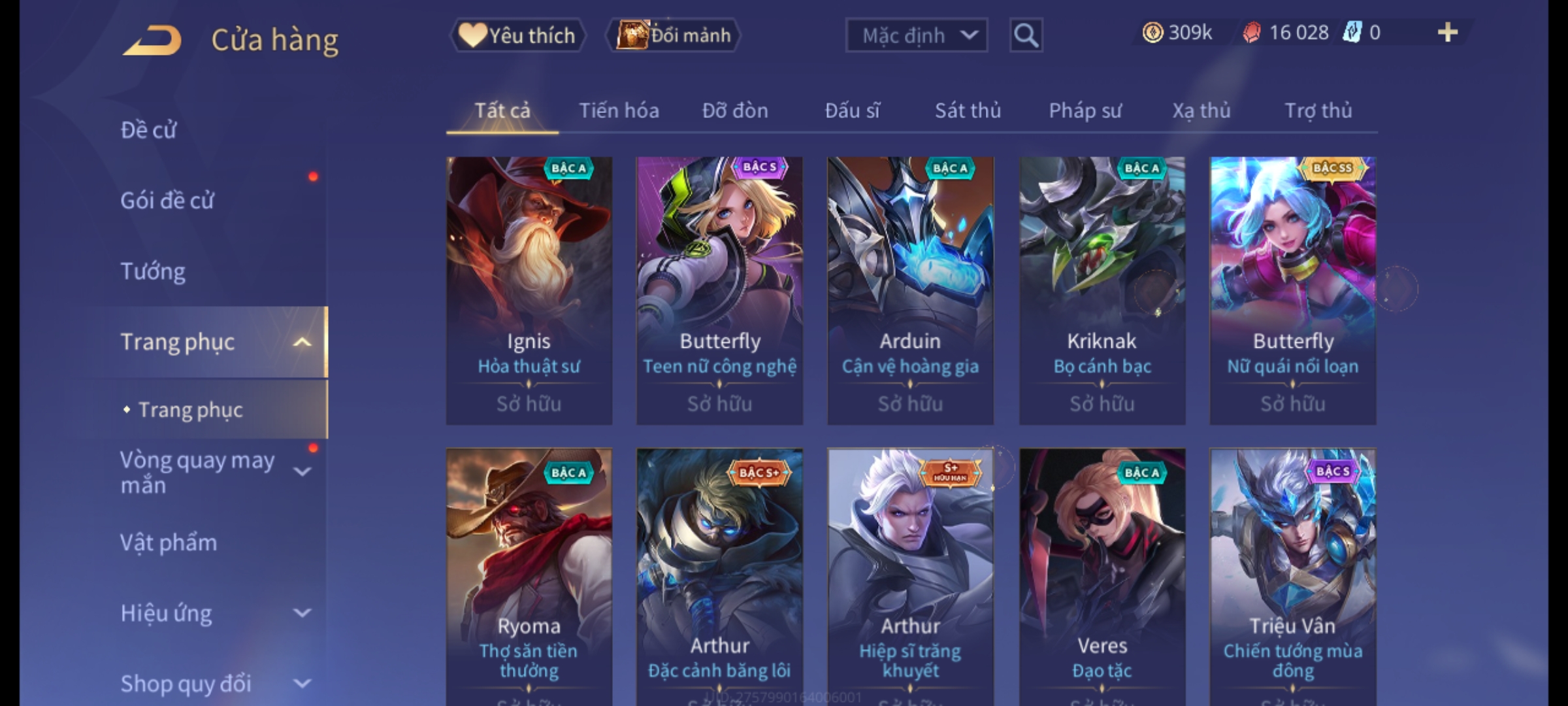1568x706 pixels.
Task: Tap the golden back arrow icon
Action: pyautogui.click(x=152, y=41)
